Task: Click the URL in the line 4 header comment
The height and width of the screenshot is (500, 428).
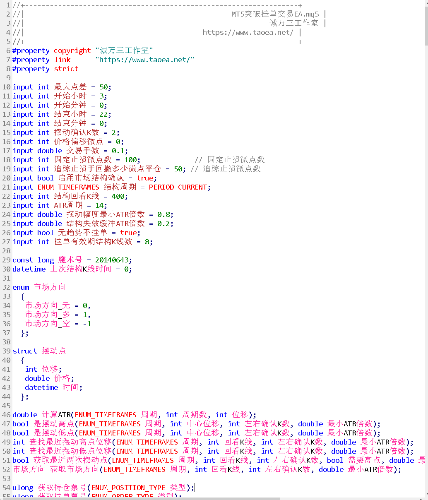Action: click(x=248, y=32)
